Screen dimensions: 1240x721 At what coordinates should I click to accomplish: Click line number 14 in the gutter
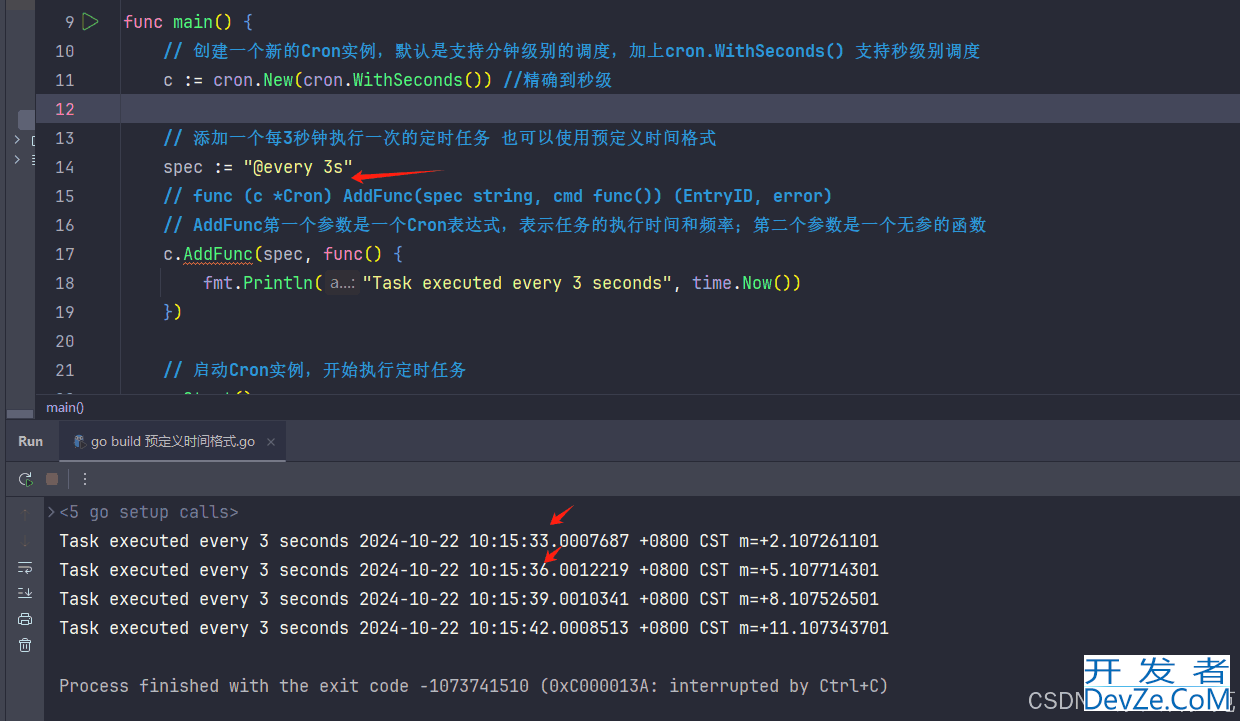coord(65,167)
